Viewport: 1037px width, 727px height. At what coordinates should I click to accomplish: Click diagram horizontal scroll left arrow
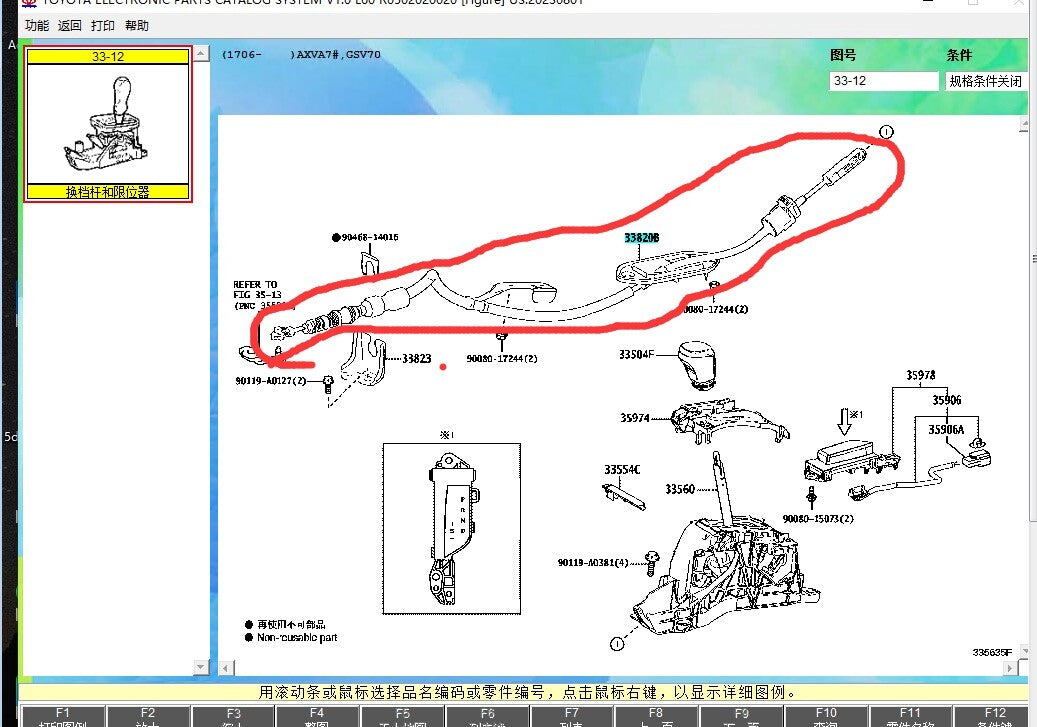[x=226, y=668]
